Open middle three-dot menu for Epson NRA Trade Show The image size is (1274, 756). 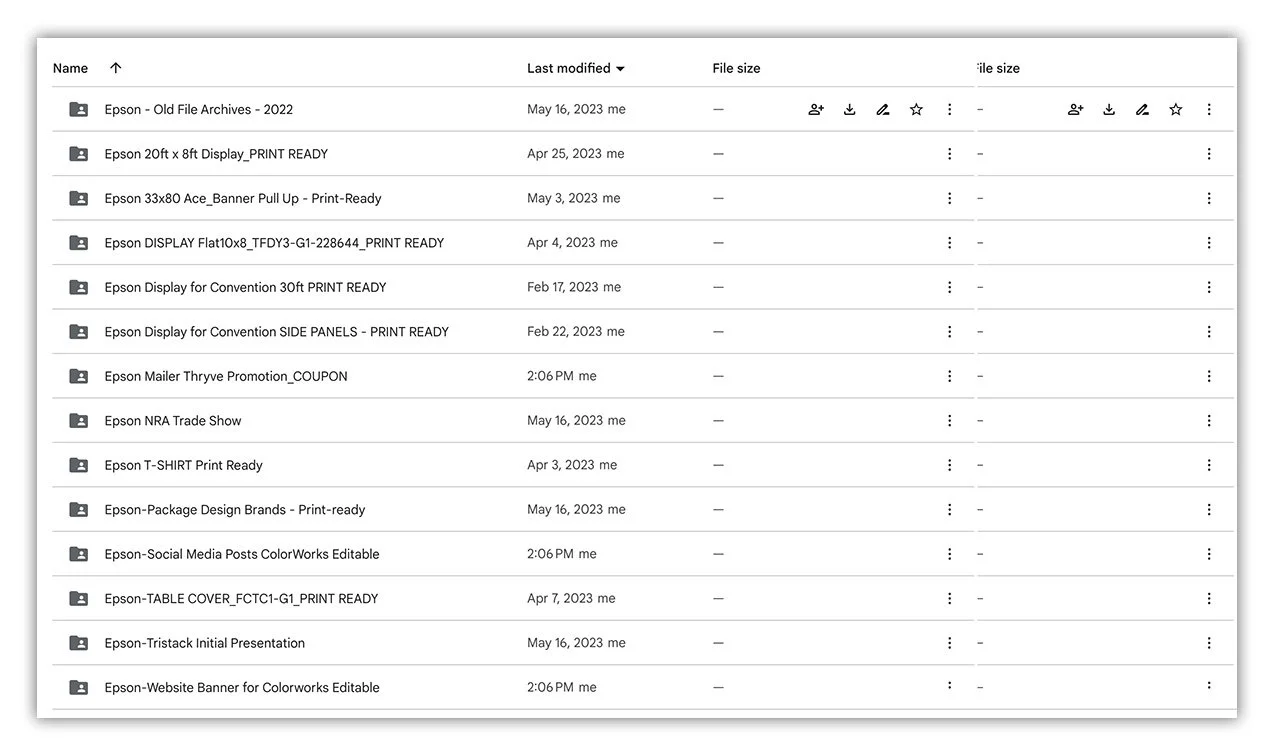949,421
